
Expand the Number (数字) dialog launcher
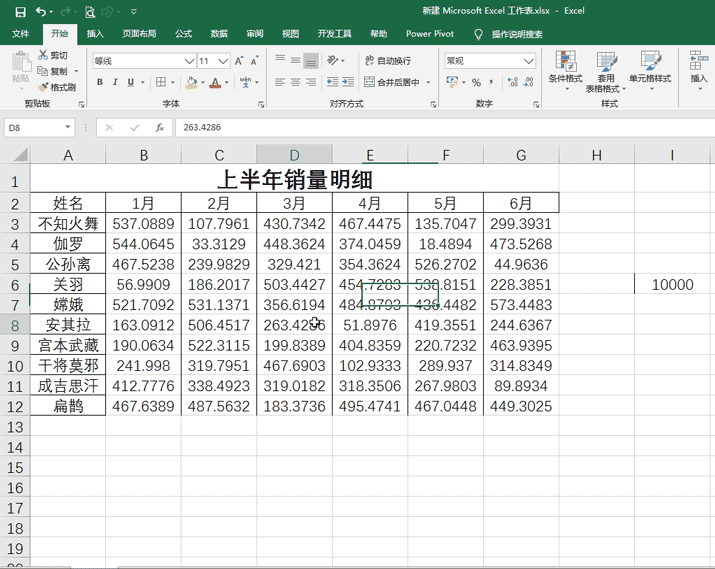(536, 104)
